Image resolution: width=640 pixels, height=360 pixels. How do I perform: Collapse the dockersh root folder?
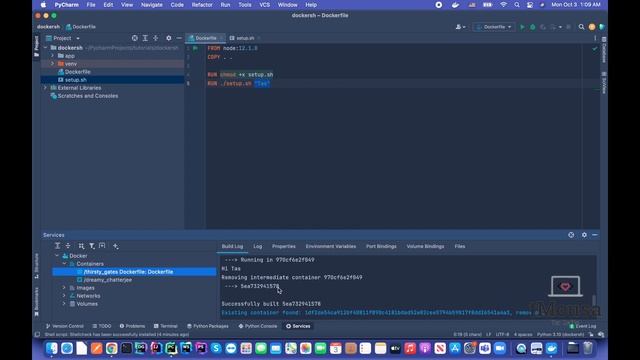click(x=46, y=48)
